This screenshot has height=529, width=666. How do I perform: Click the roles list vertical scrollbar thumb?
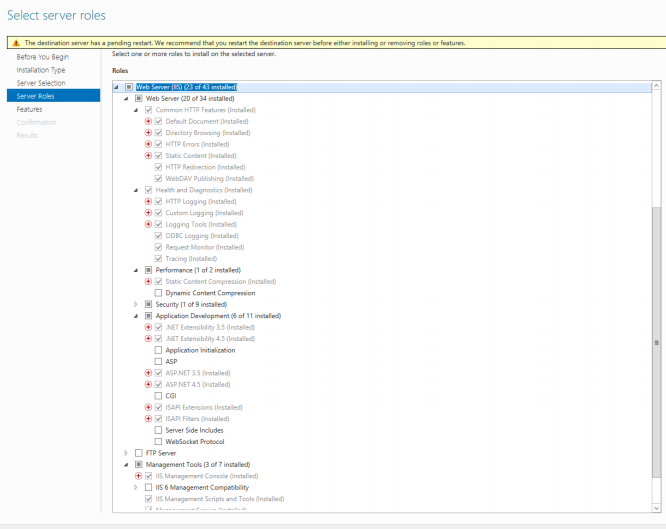[656, 342]
